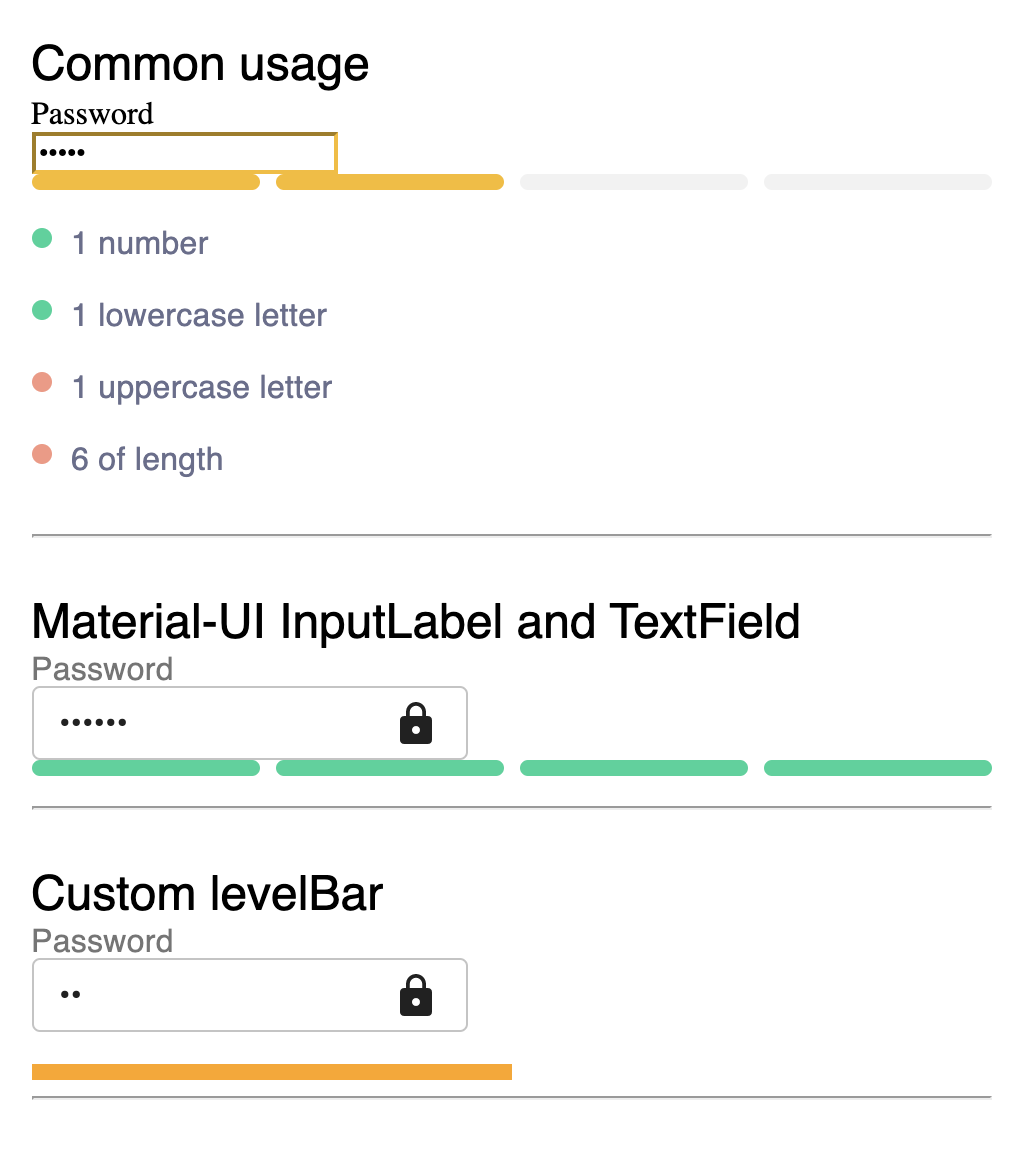Focus the Common usage password input
The width and height of the screenshot is (1036, 1156).
click(x=184, y=153)
